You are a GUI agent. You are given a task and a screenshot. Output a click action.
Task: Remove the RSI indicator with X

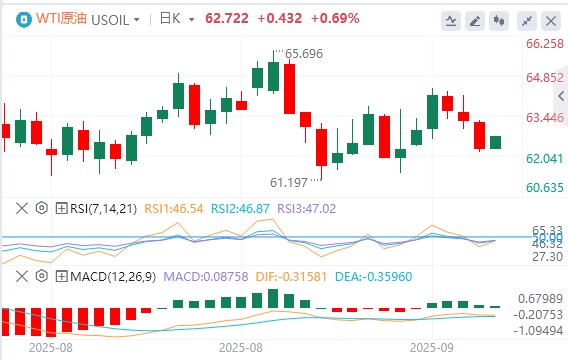coord(22,209)
